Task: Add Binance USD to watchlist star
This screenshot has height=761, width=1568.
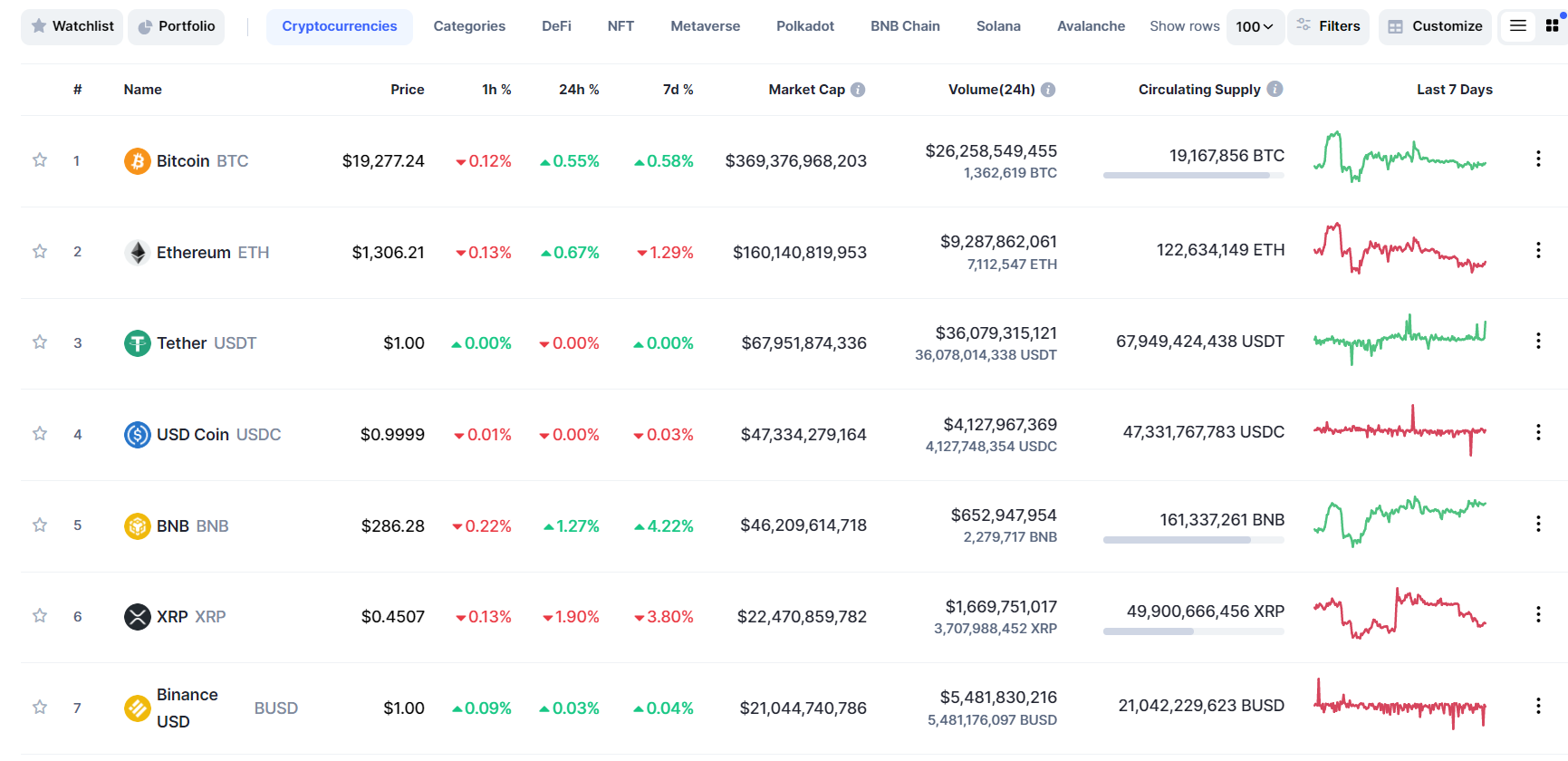Action: (x=40, y=707)
